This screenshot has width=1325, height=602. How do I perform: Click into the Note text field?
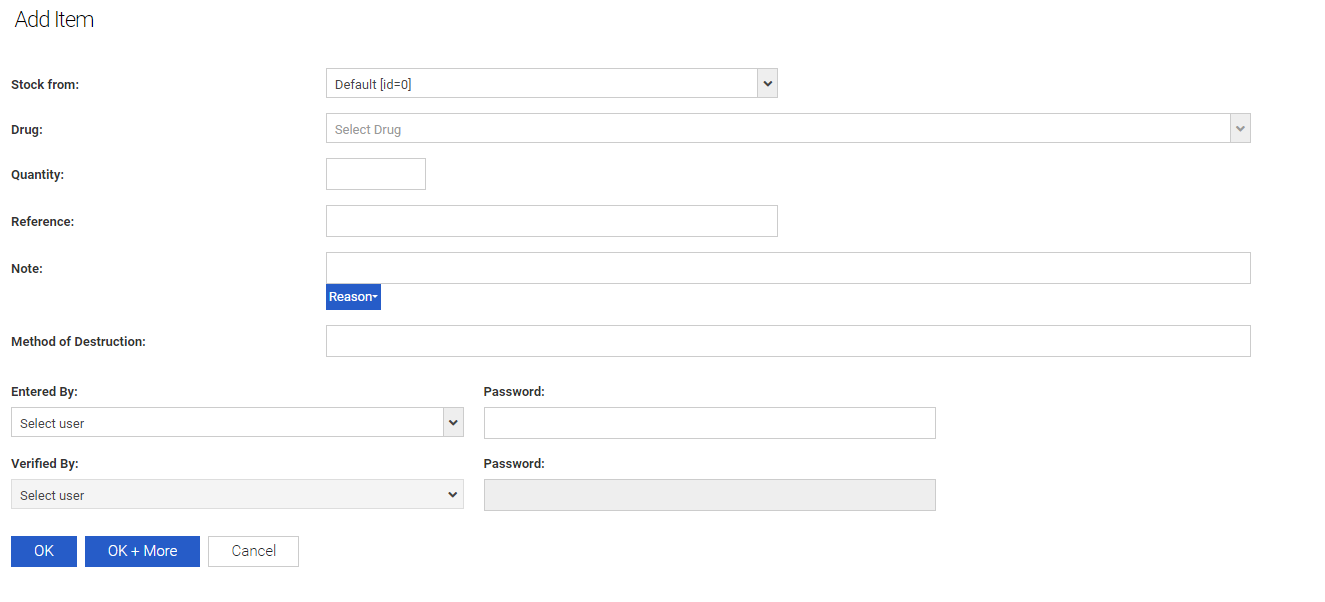[x=787, y=268]
